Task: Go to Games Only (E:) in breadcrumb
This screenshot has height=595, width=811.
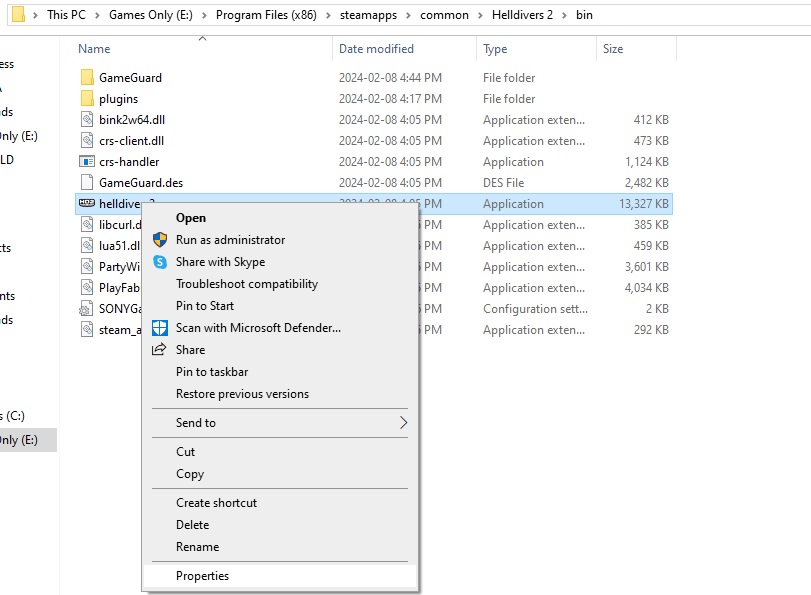Action: tap(151, 15)
